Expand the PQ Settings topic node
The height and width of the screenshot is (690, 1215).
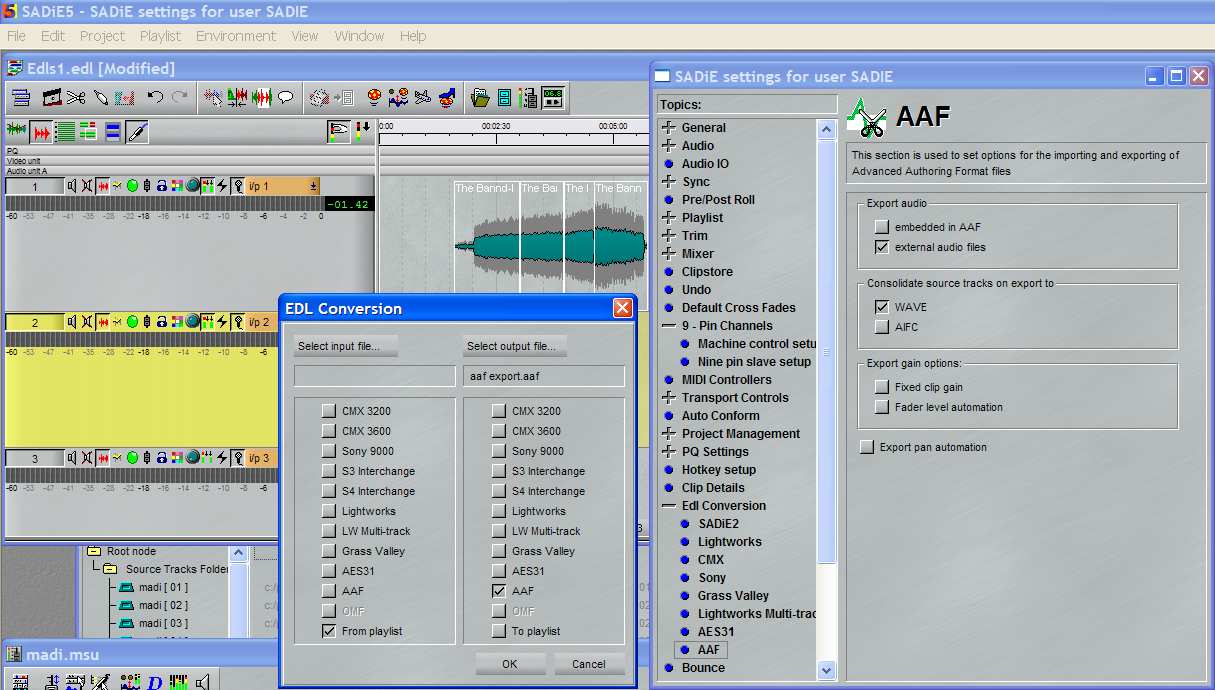(x=669, y=452)
